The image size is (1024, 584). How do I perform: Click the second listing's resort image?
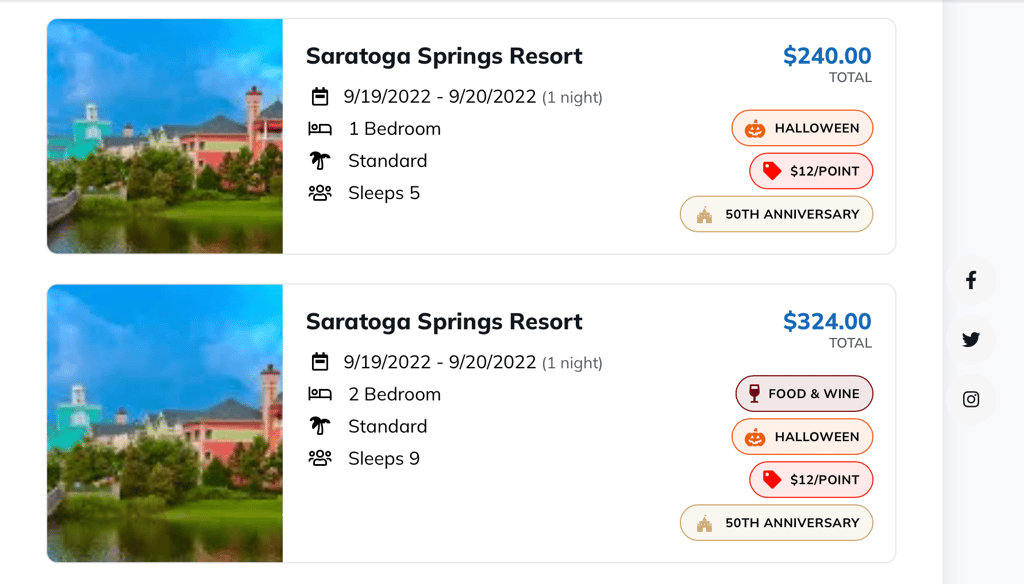pos(164,423)
